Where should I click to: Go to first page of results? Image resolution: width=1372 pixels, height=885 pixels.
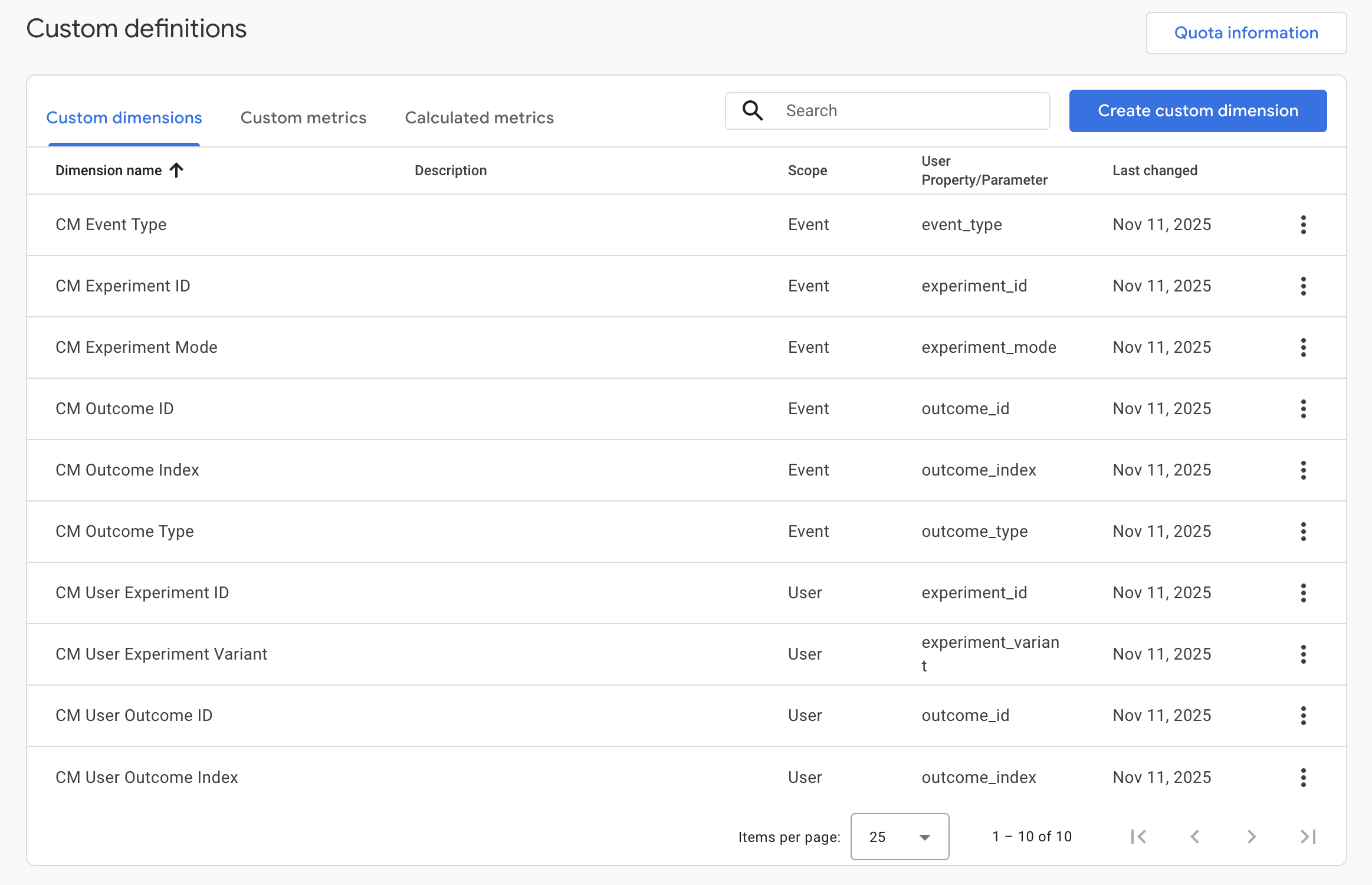click(1138, 837)
